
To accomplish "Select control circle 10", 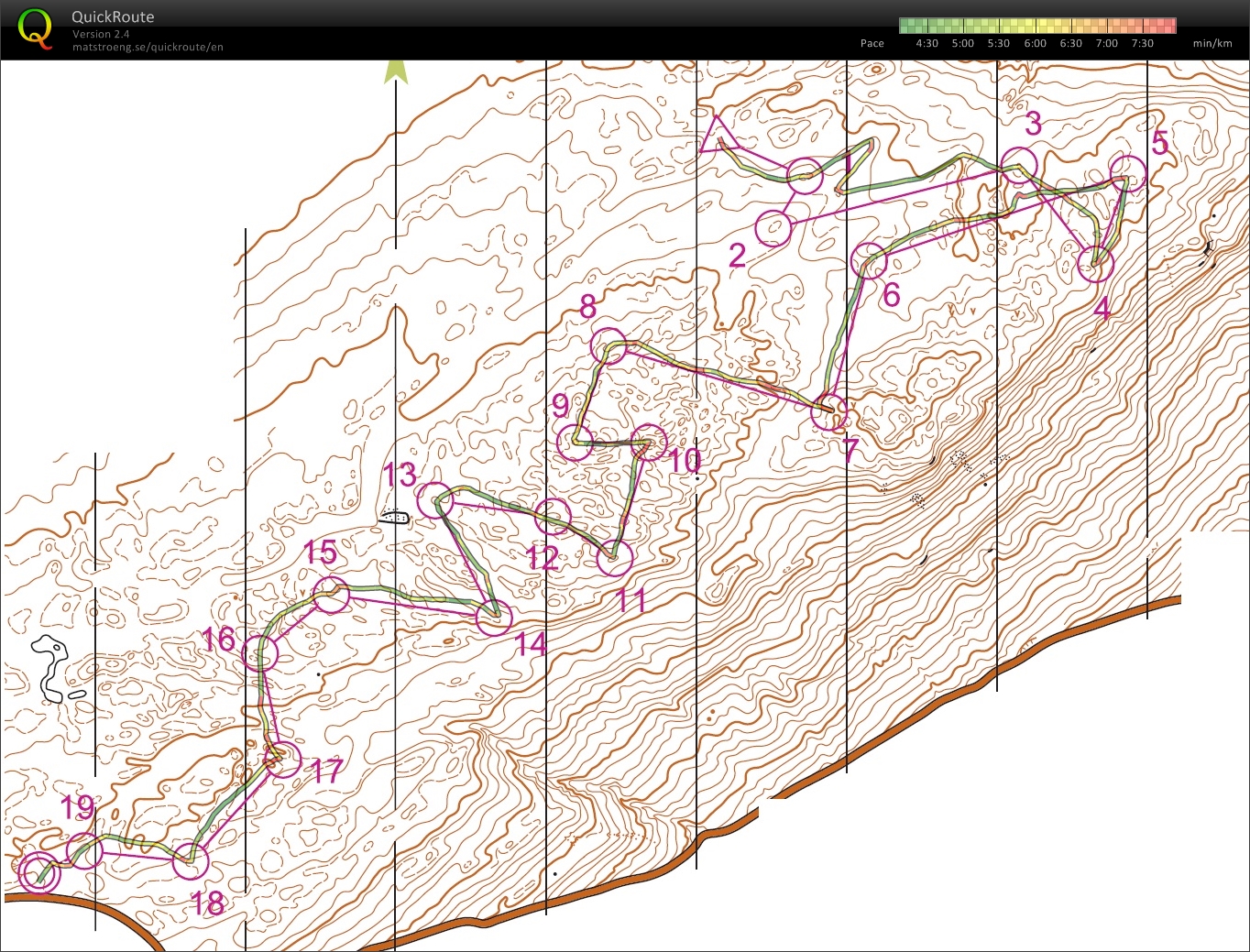I will (x=649, y=442).
